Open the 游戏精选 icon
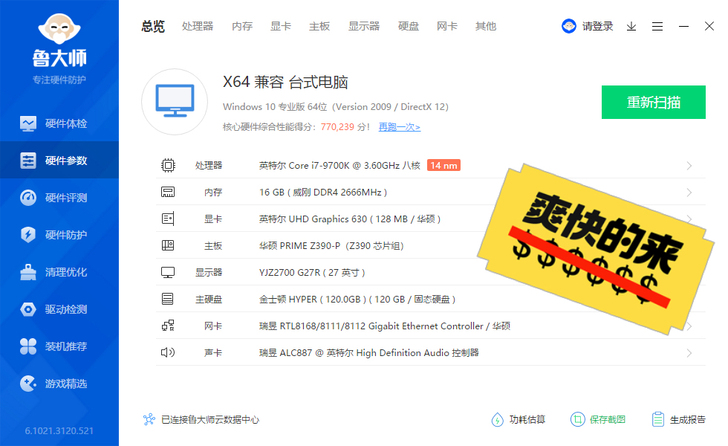The width and height of the screenshot is (728, 446). (28, 383)
